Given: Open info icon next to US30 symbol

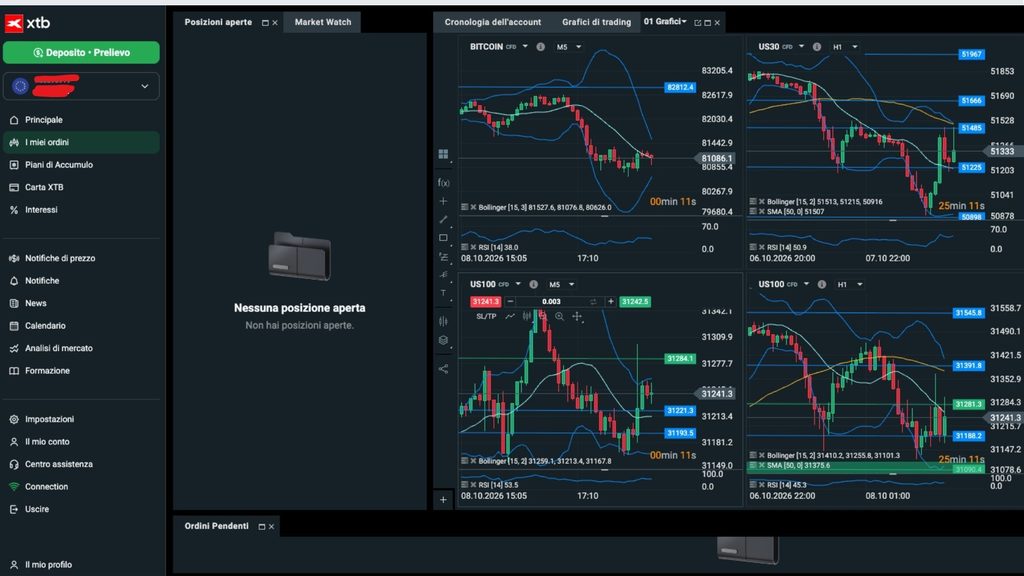Looking at the screenshot, I should coord(817,47).
